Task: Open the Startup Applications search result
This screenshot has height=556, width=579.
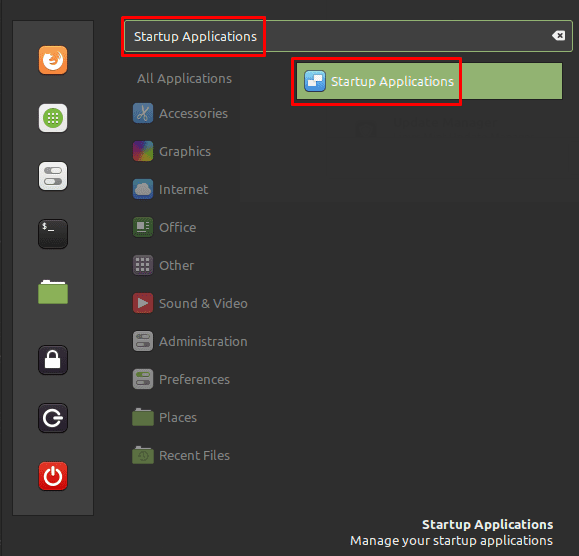Action: click(x=429, y=81)
